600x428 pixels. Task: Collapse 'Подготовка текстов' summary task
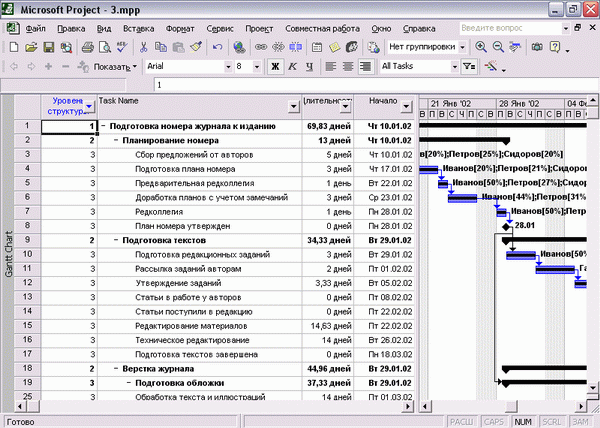tap(116, 240)
